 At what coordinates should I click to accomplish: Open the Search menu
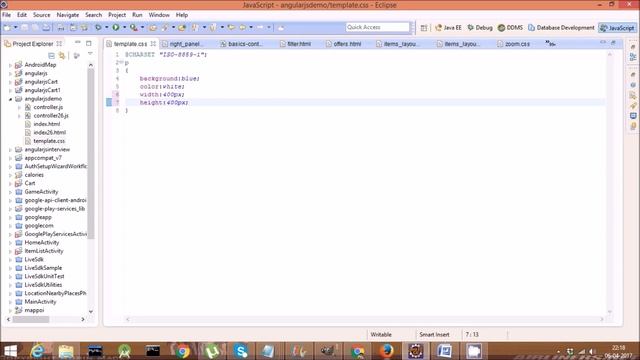click(93, 15)
